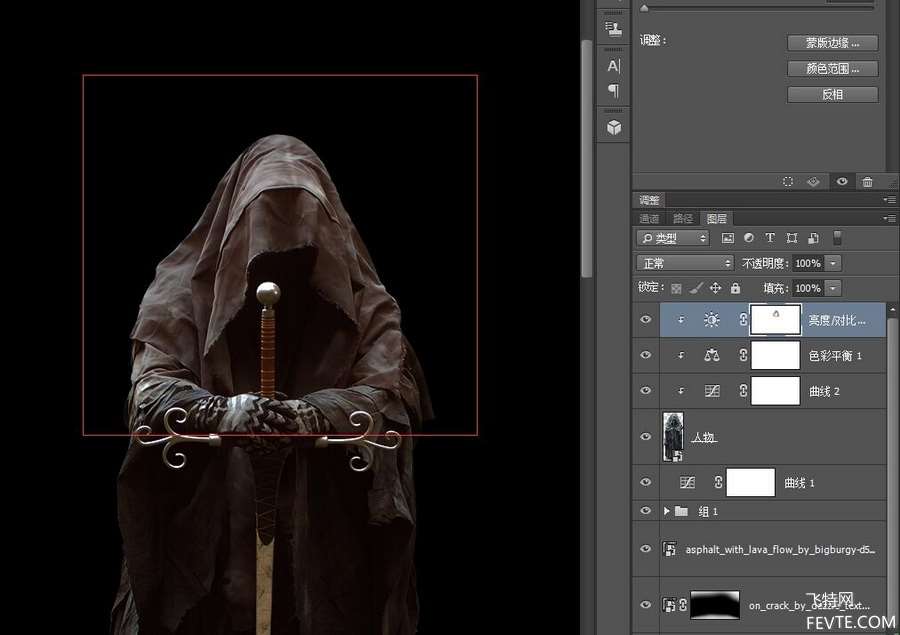This screenshot has width=900, height=635.
Task: Filter layers by adjustment layer icon
Action: point(749,238)
